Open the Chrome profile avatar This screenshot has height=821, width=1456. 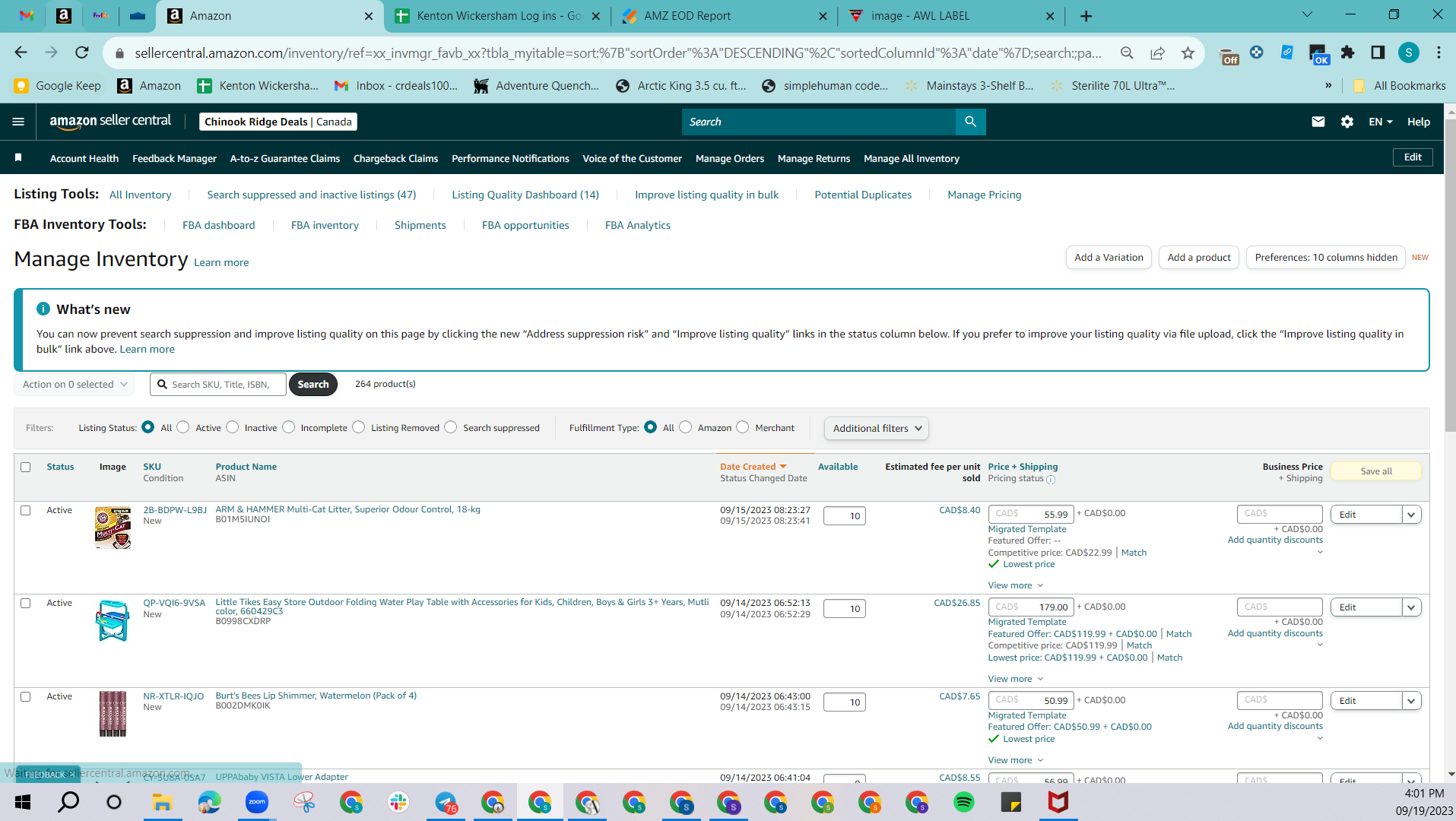pyautogui.click(x=1408, y=52)
